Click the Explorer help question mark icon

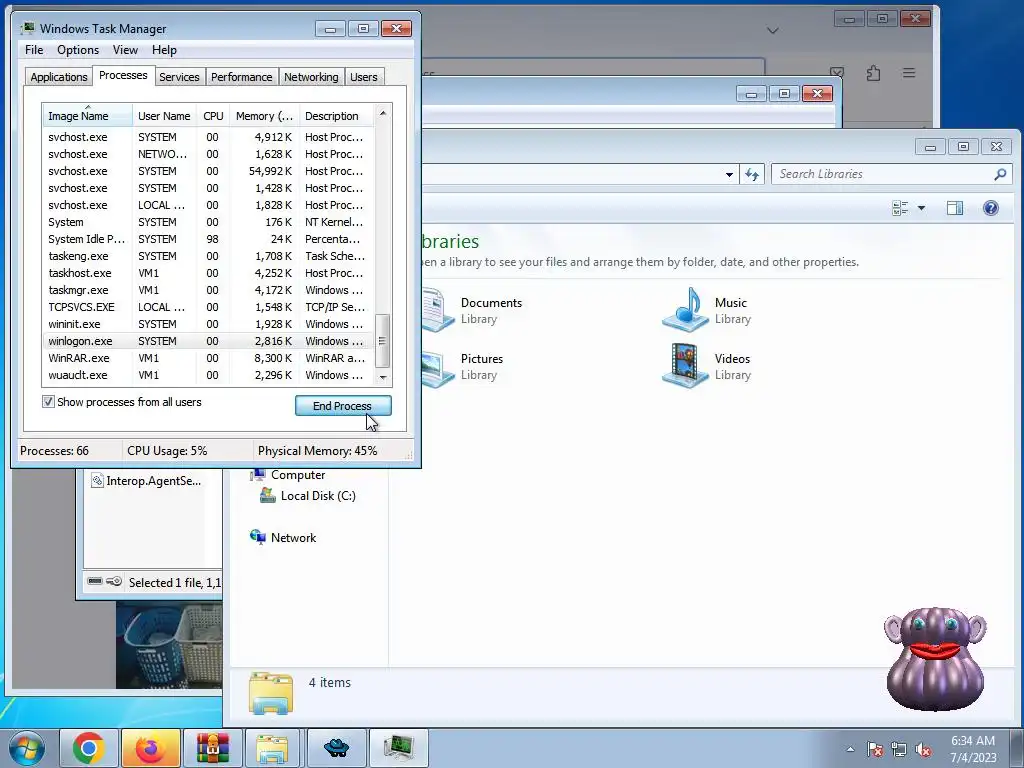click(x=990, y=208)
